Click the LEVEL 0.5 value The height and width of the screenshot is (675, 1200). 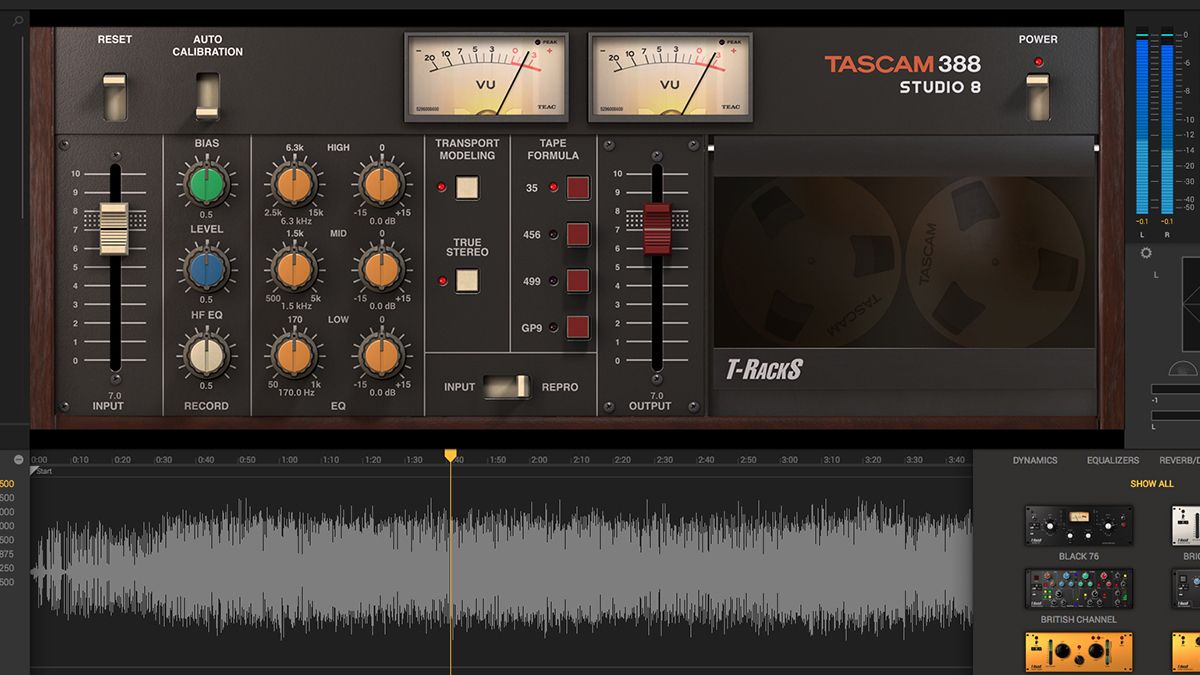tap(206, 300)
